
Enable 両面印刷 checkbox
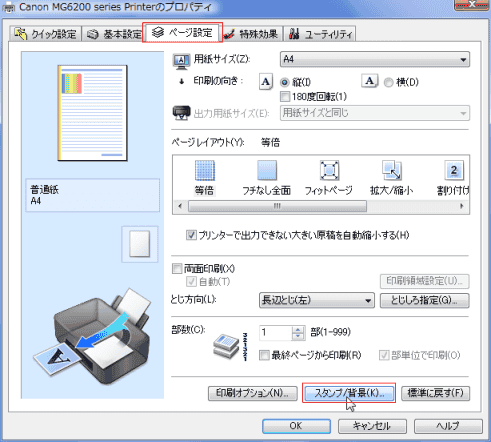click(x=177, y=268)
